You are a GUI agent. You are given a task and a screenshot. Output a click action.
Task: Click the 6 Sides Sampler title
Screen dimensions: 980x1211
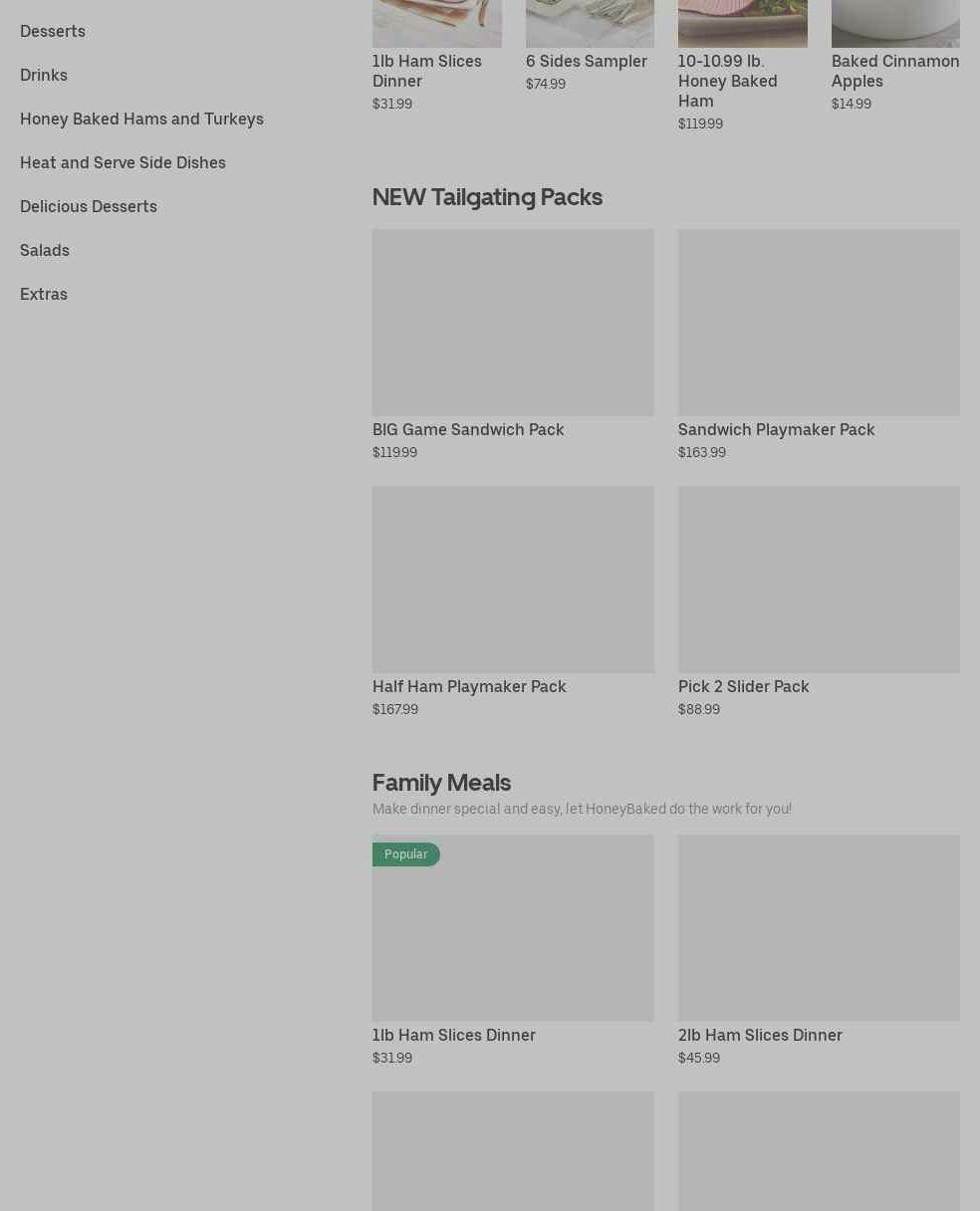tap(587, 61)
